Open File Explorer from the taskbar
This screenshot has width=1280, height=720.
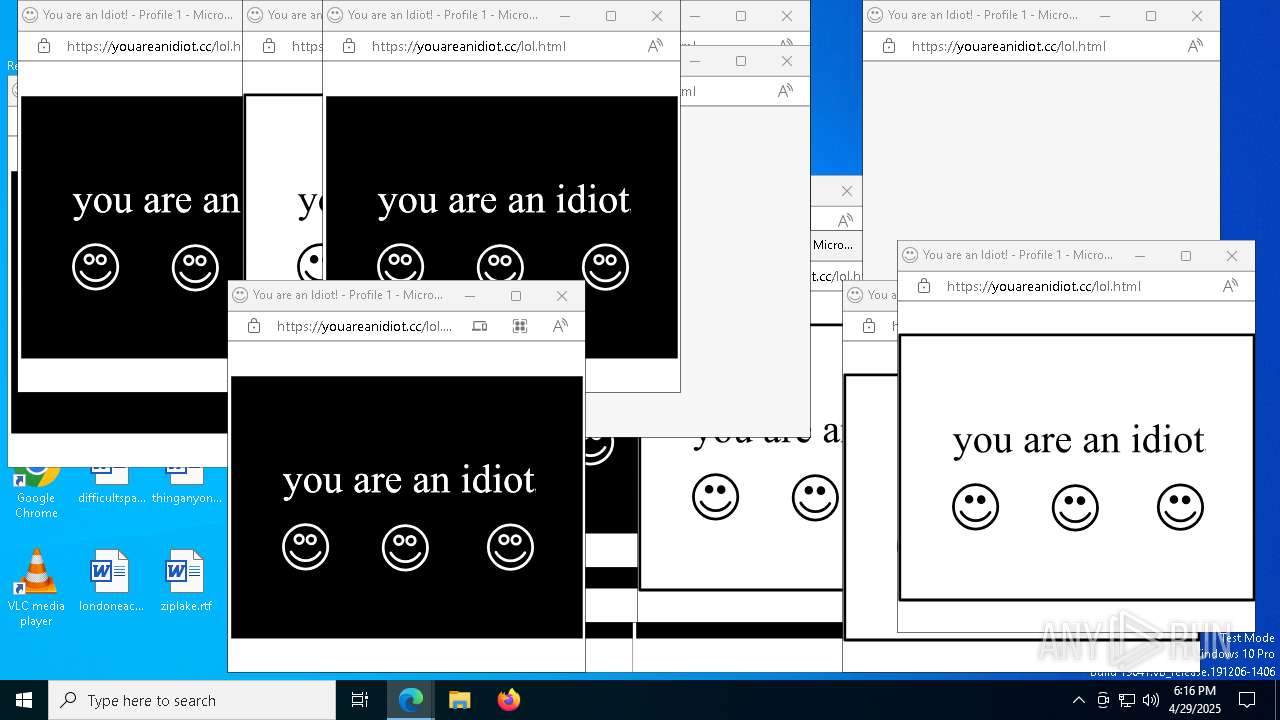coord(459,700)
